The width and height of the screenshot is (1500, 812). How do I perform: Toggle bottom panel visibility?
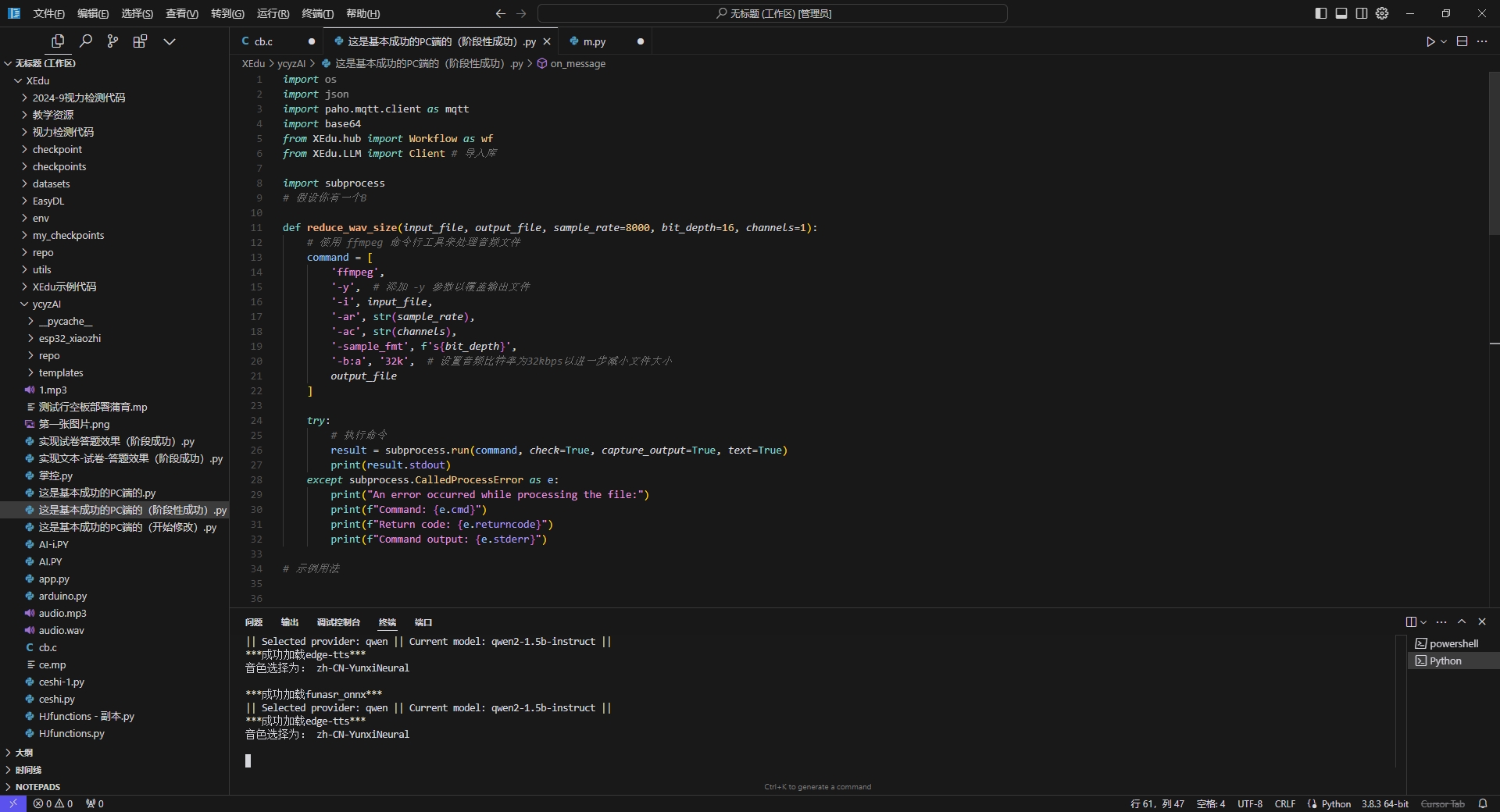tap(1341, 13)
